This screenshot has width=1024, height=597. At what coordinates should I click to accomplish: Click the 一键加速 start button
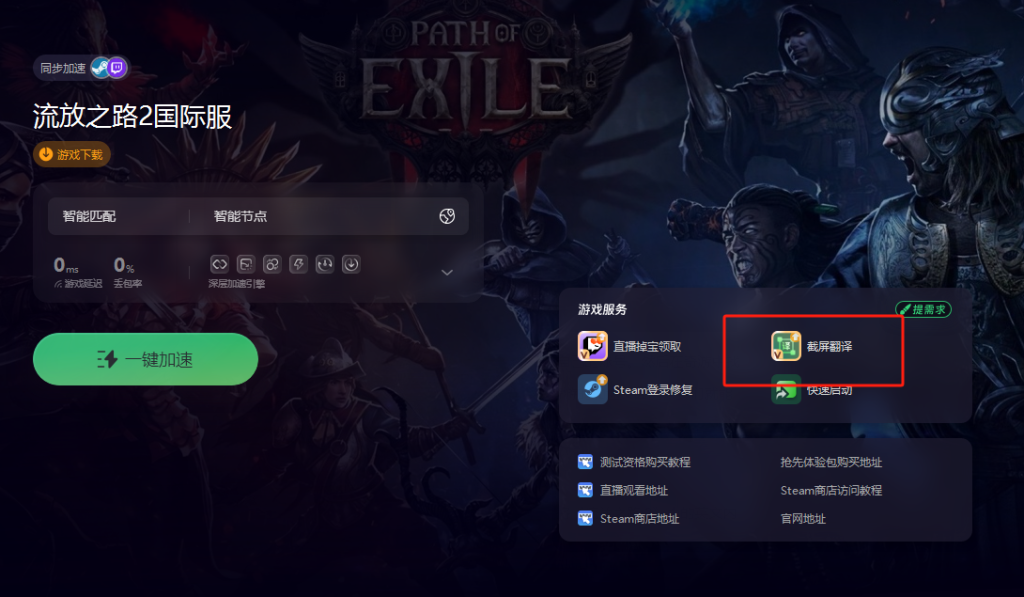click(146, 359)
